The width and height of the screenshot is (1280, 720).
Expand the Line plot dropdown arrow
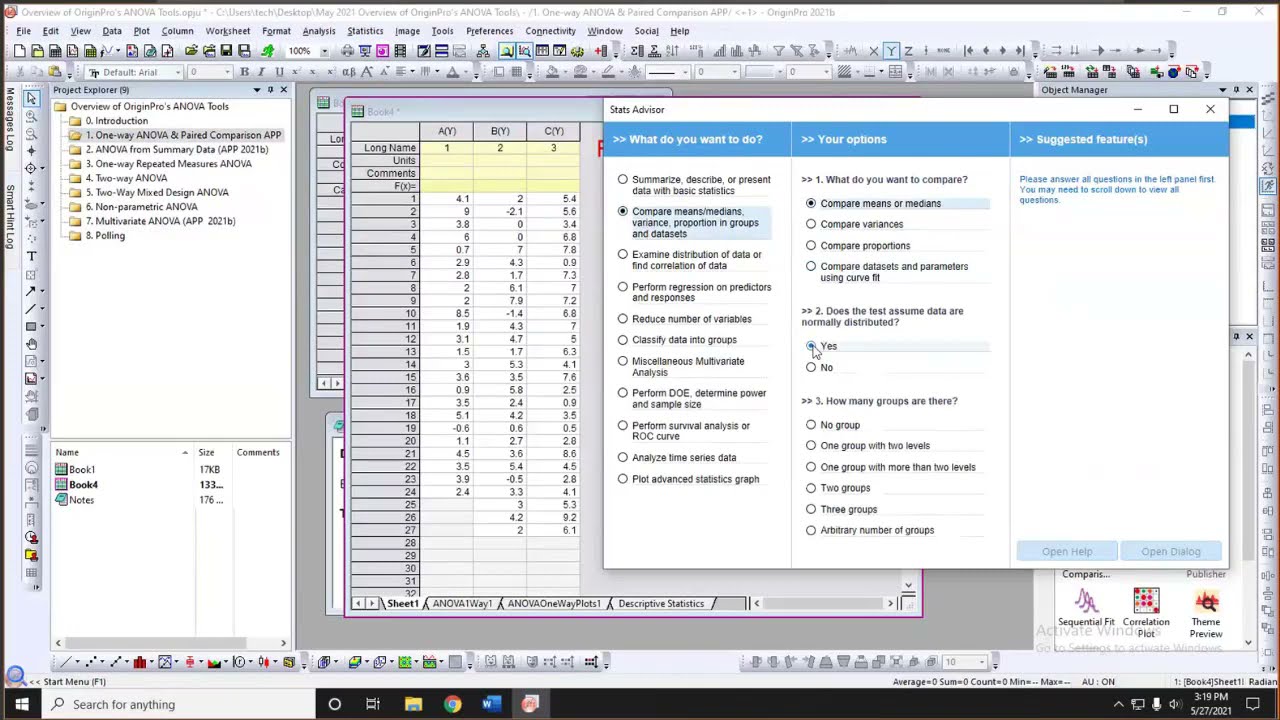[79, 662]
